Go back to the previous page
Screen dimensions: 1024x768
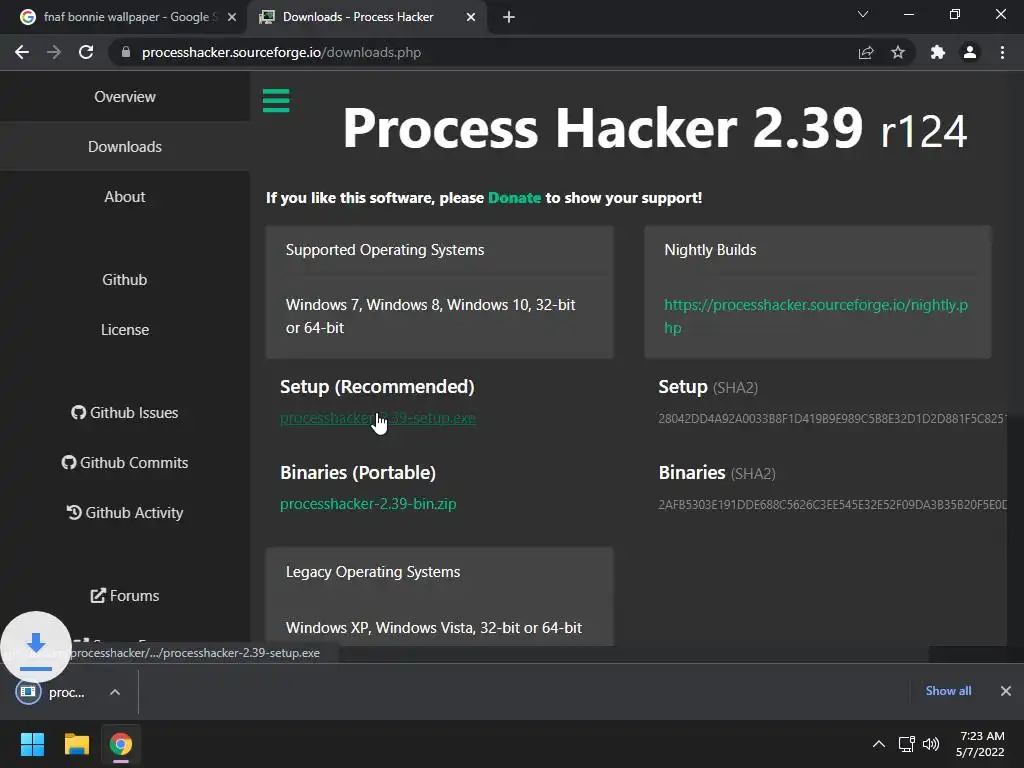click(22, 52)
